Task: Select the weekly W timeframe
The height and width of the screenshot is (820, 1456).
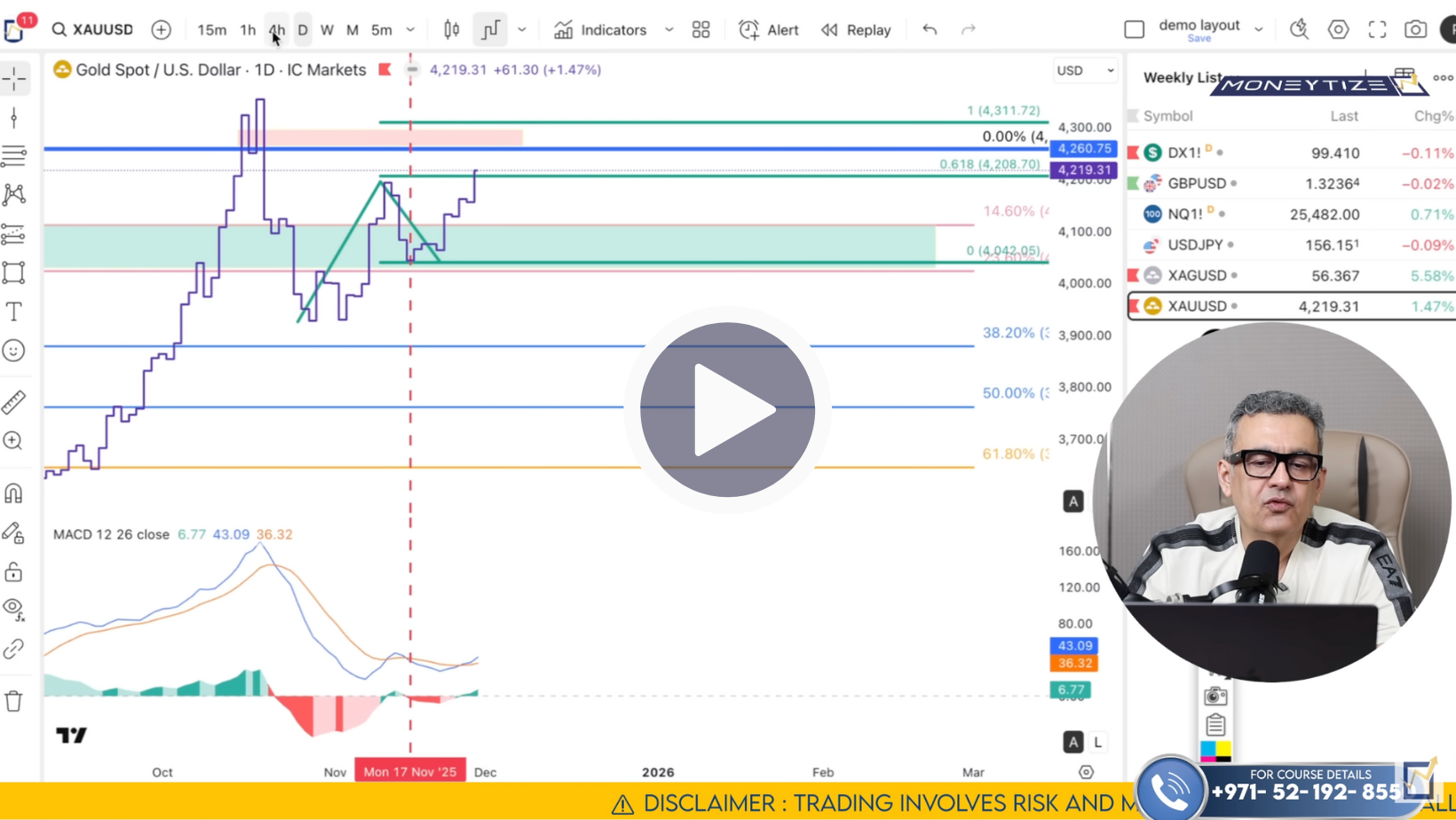Action: 327,29
